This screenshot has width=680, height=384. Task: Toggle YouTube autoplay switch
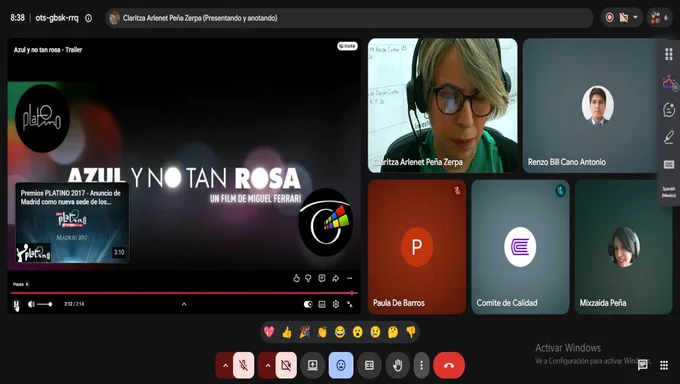point(308,304)
